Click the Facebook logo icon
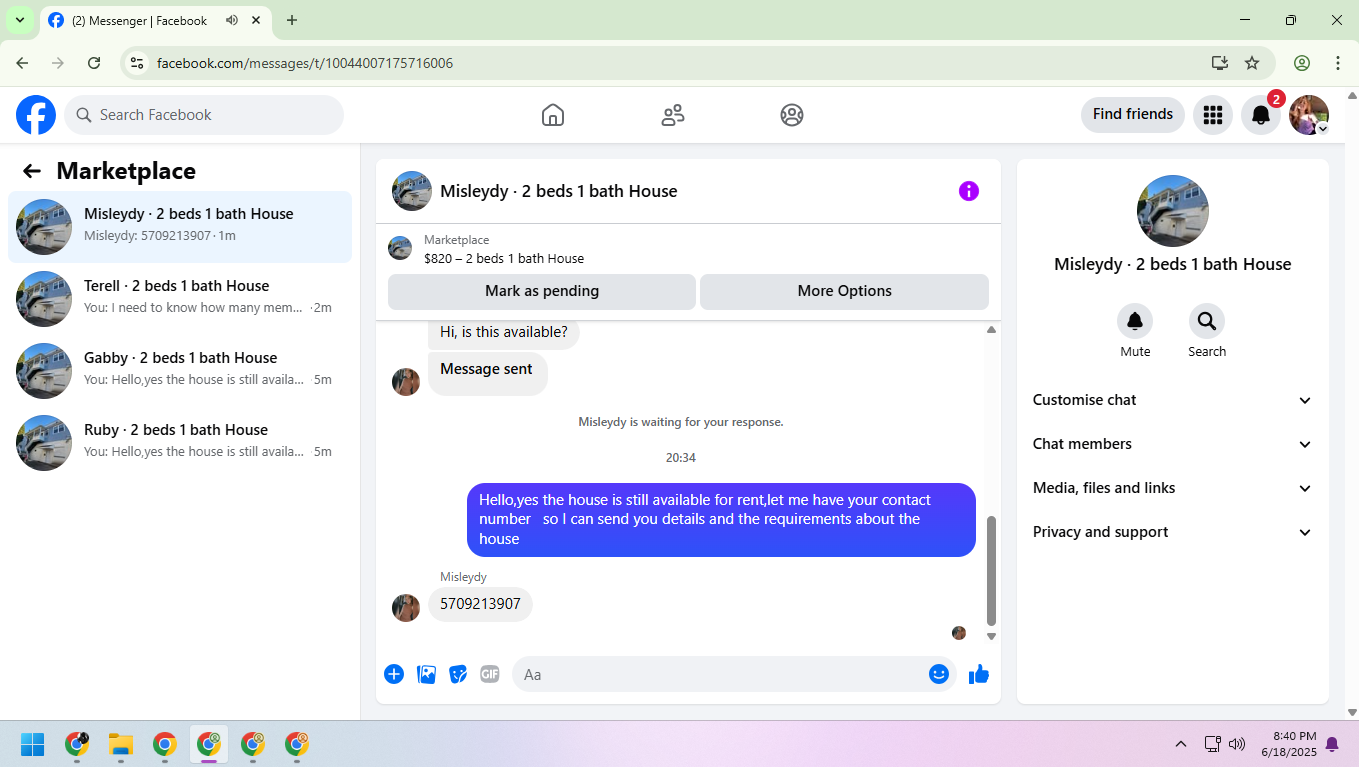Screen dimensions: 1359x767 36,115
